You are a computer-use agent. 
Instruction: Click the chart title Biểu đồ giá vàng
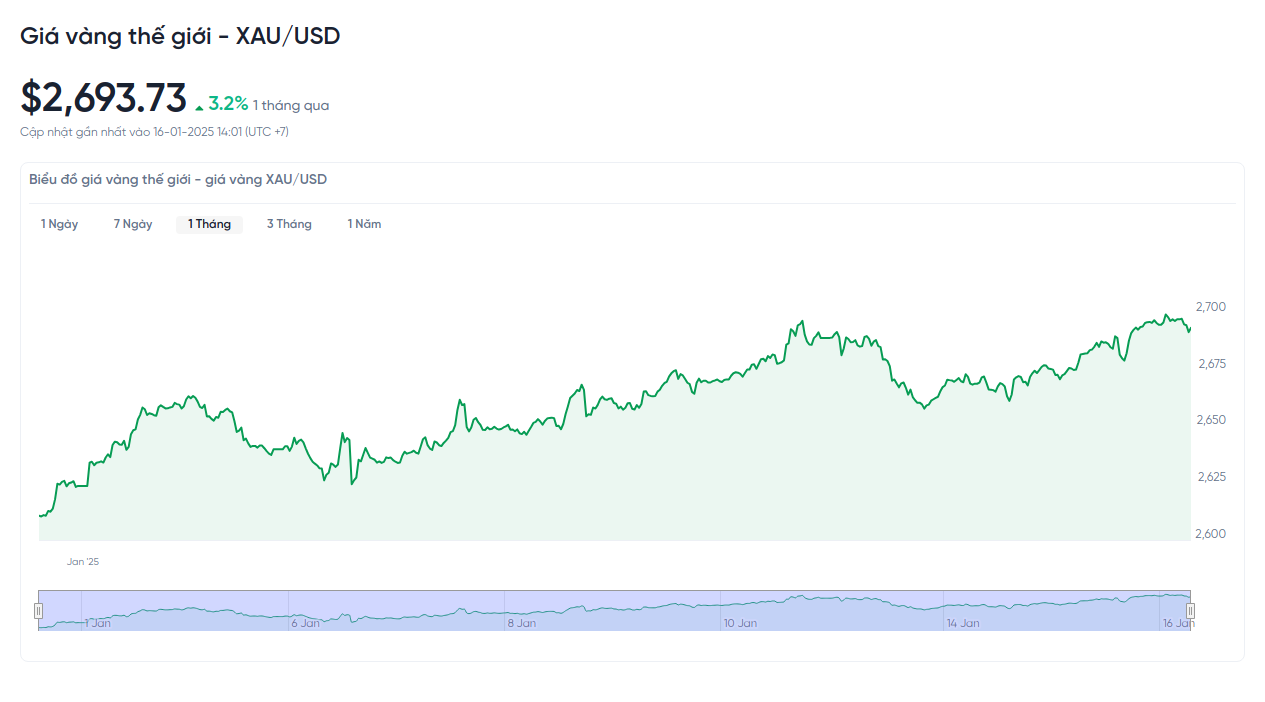pyautogui.click(x=178, y=180)
